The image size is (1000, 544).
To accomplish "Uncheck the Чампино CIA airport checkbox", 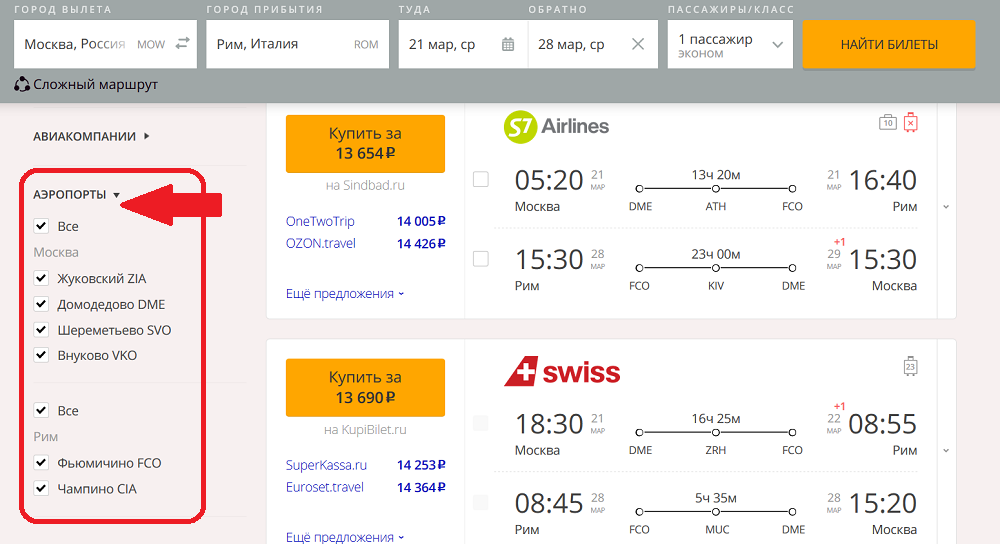I will pos(41,489).
